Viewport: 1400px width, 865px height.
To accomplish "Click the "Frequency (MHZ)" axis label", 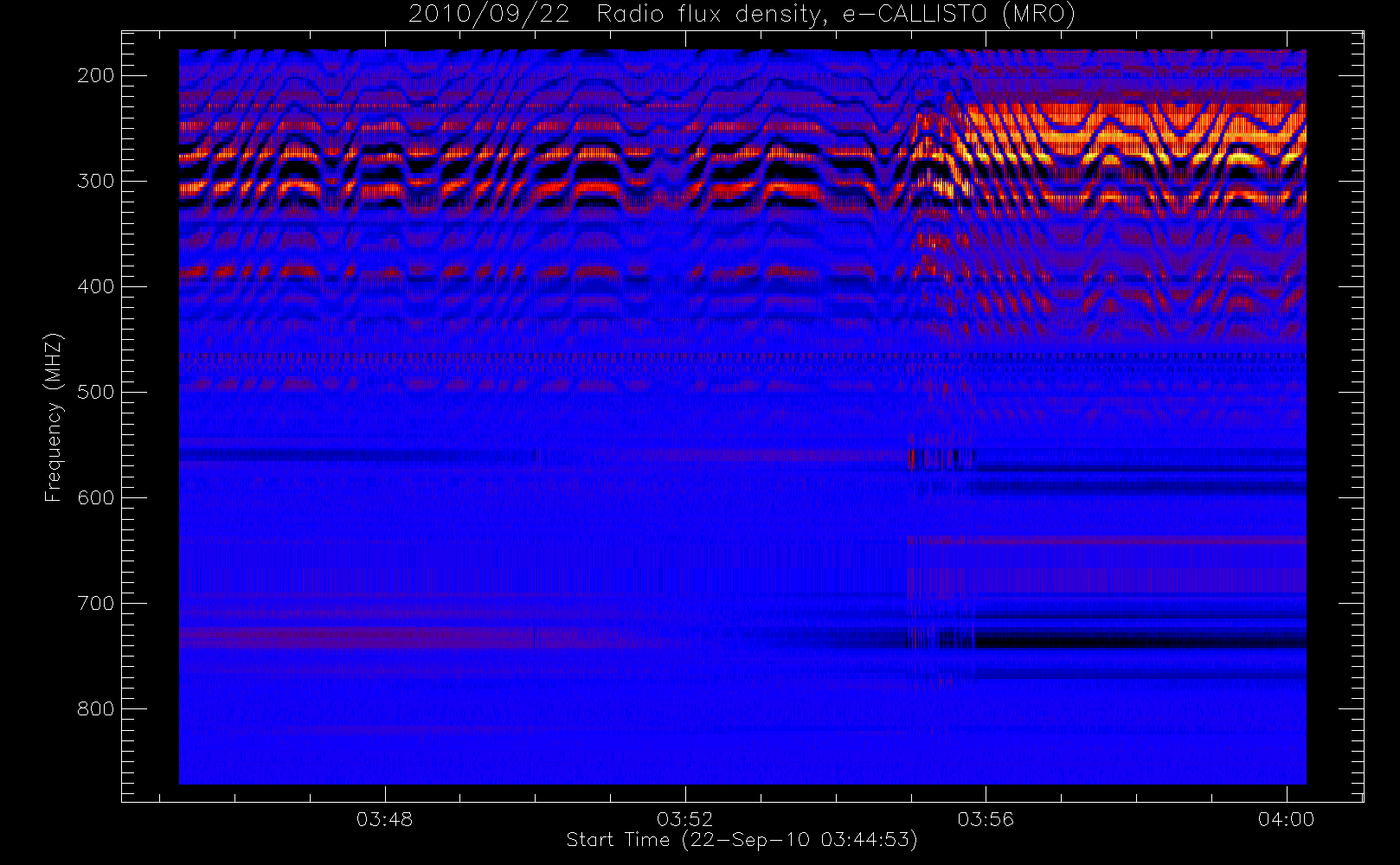I will point(54,417).
